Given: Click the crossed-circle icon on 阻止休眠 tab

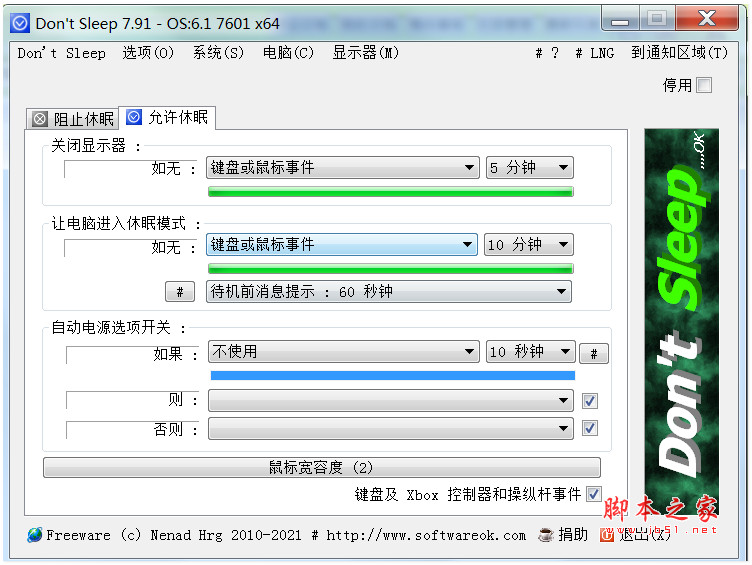Looking at the screenshot, I should [x=40, y=118].
